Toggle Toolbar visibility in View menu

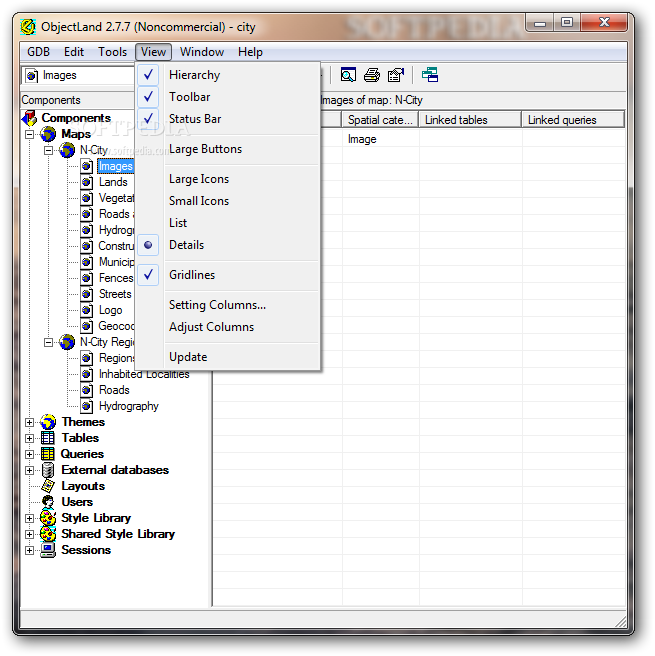tap(228, 97)
